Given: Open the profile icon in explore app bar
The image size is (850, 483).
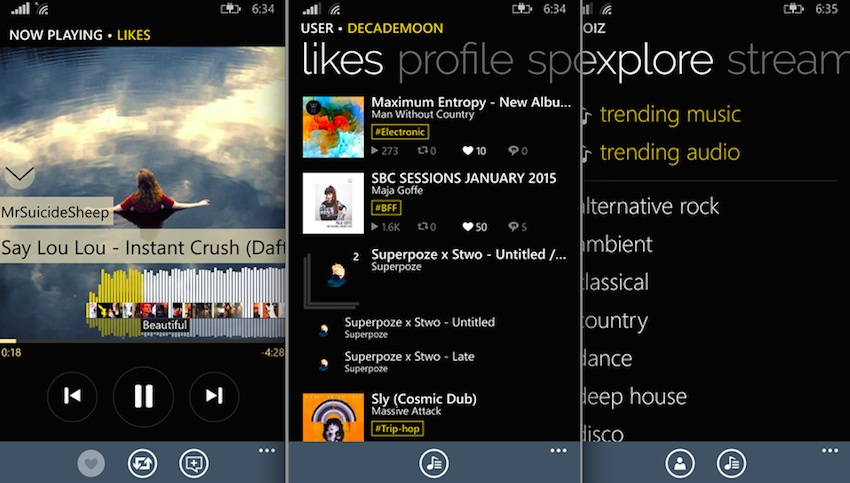Looking at the screenshot, I should [680, 463].
